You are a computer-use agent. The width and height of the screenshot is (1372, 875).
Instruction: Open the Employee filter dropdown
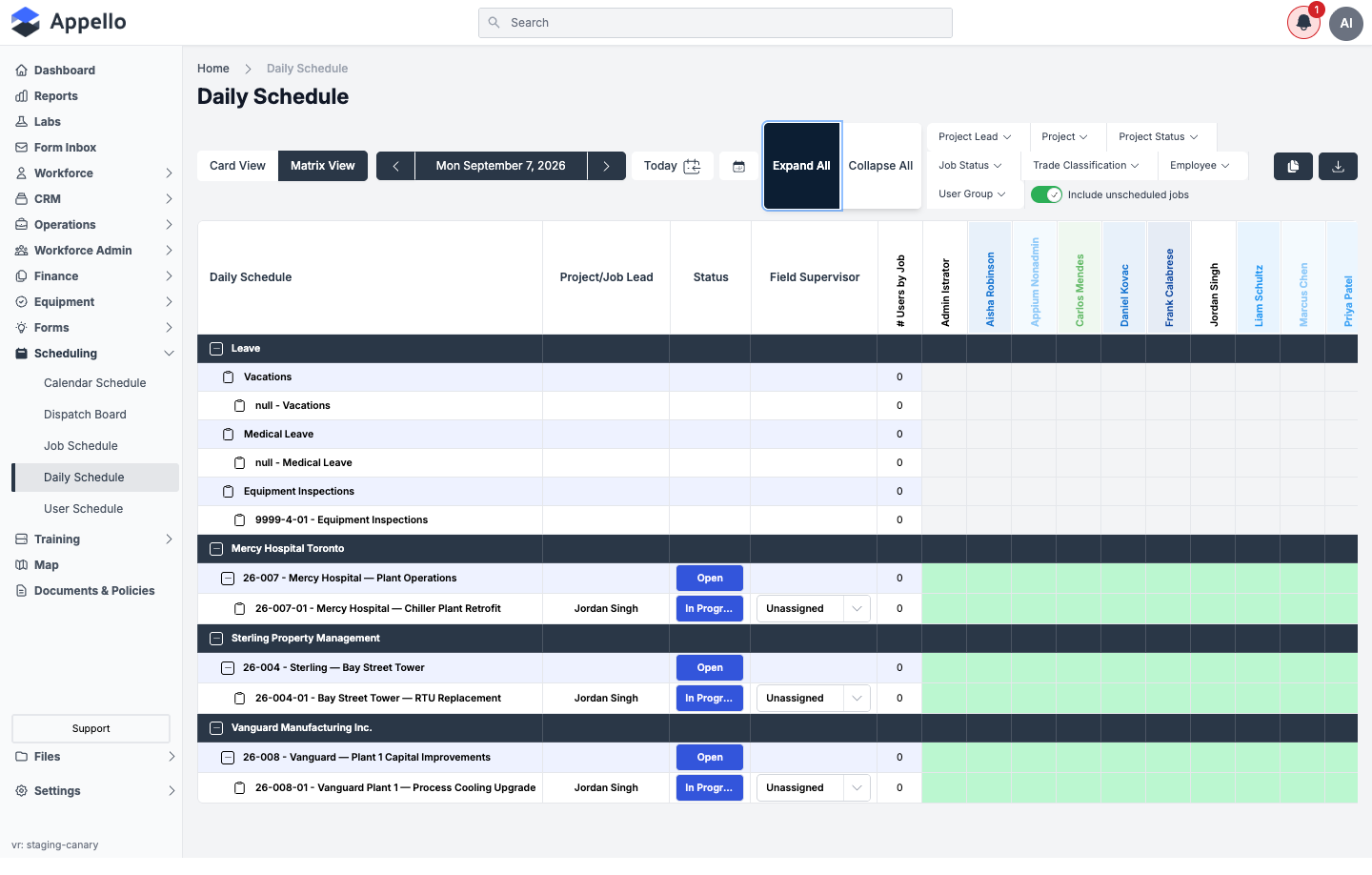1200,166
